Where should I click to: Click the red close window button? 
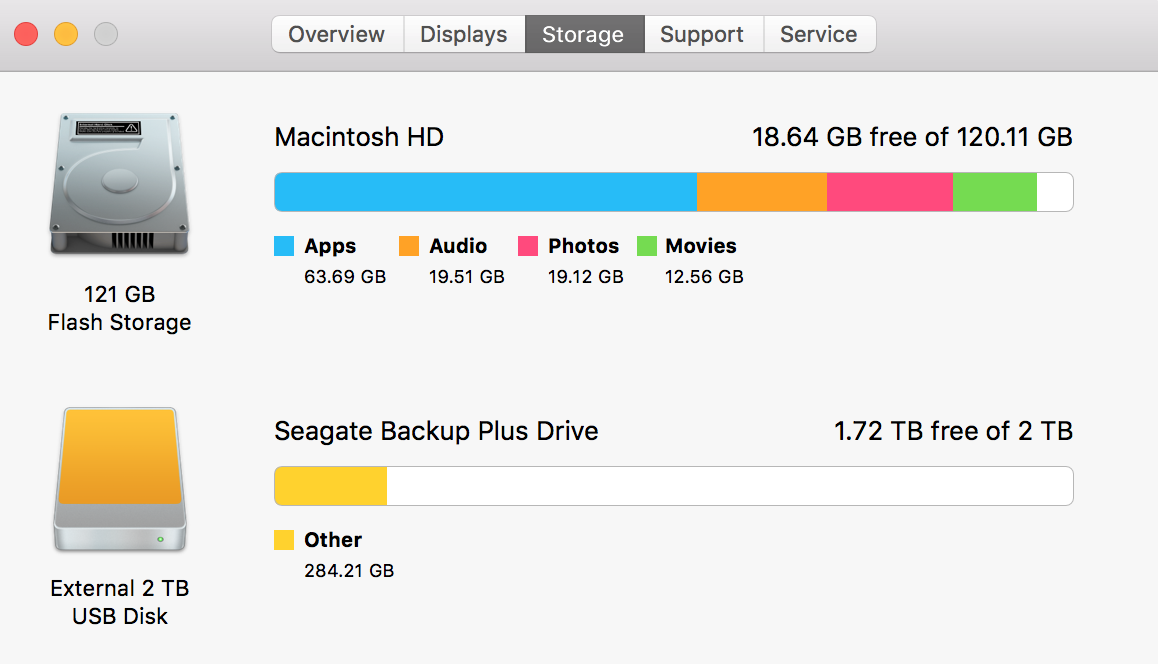26,34
